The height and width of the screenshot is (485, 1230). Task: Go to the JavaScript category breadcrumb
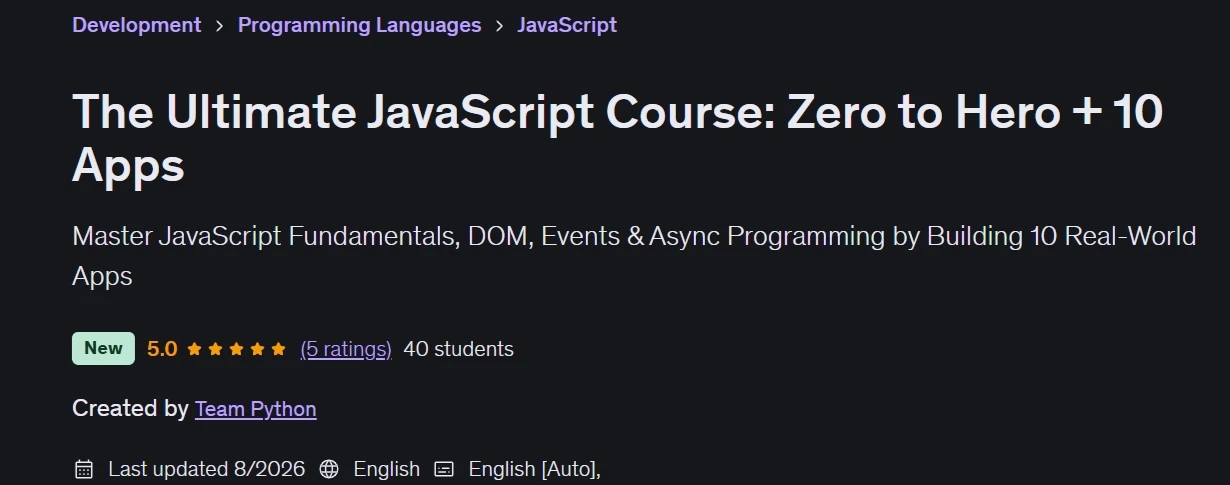[x=567, y=25]
